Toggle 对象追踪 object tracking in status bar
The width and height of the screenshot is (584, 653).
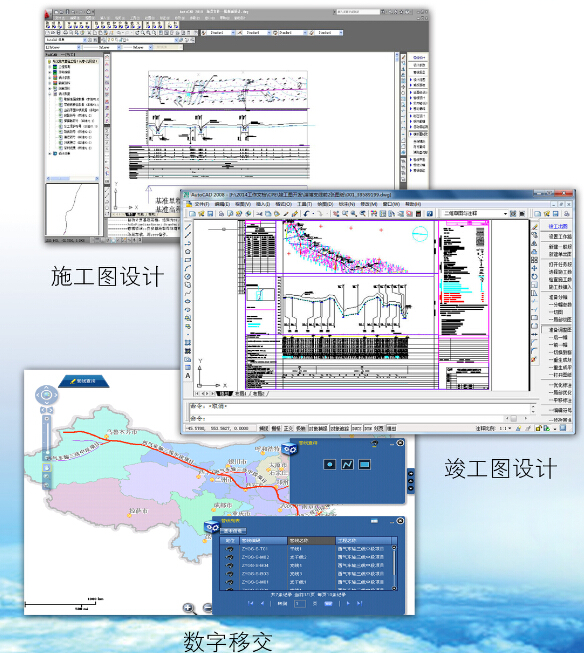pyautogui.click(x=339, y=428)
